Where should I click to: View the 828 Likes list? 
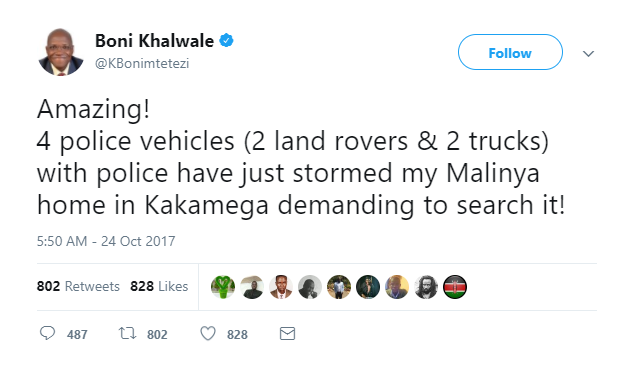click(159, 286)
